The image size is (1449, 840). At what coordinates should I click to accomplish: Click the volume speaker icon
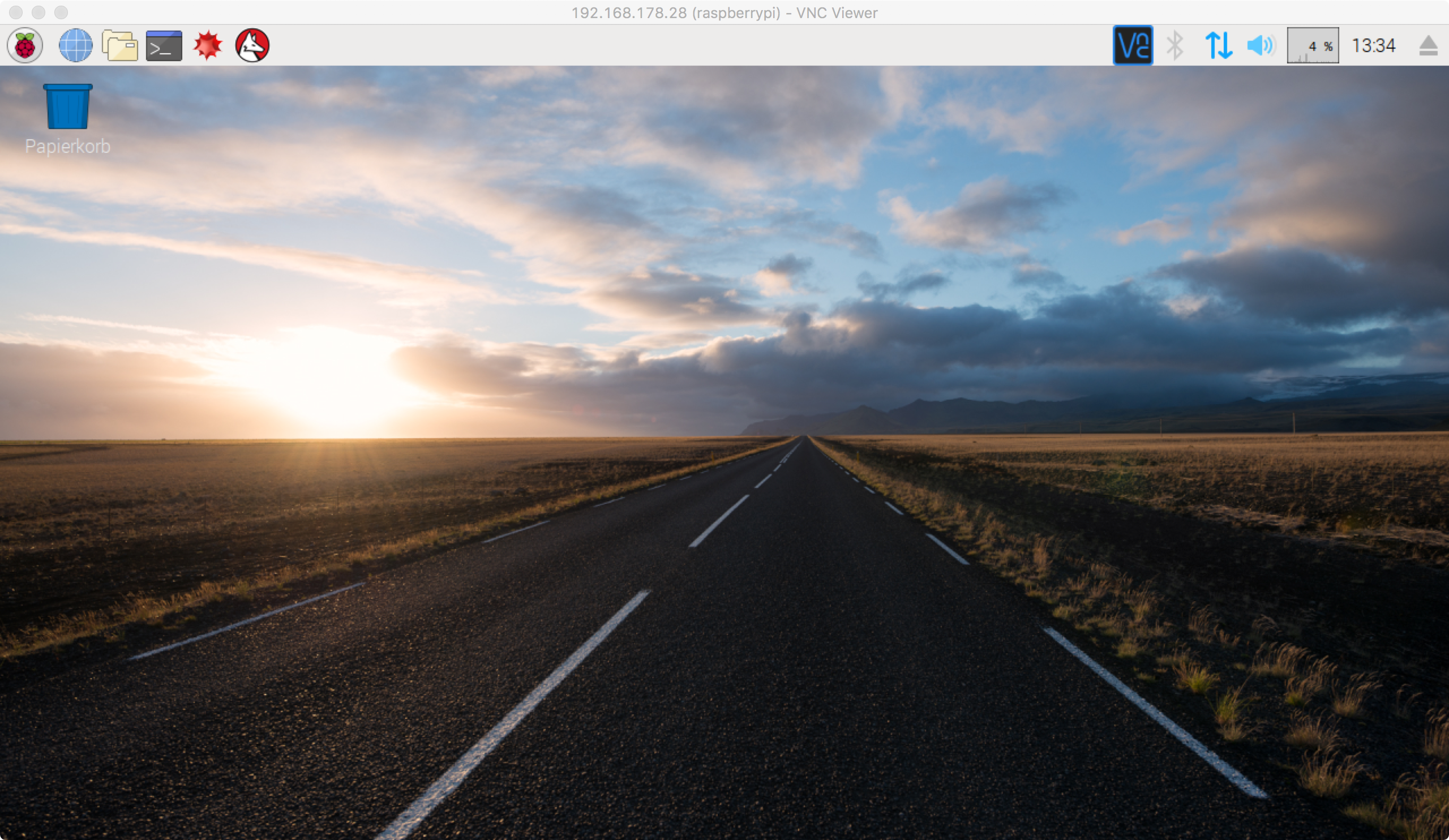(1261, 45)
